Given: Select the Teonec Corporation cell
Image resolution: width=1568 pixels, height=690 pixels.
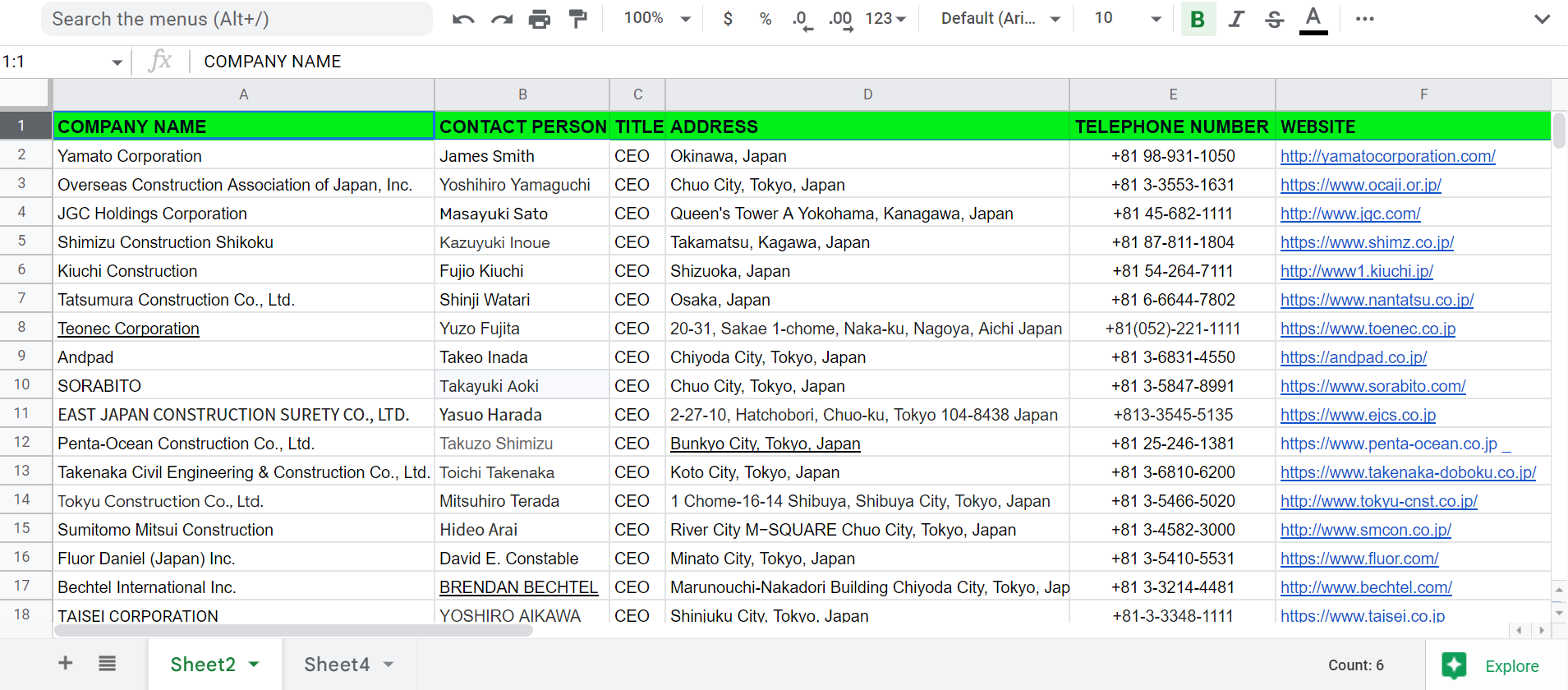Looking at the screenshot, I should (x=244, y=329).
